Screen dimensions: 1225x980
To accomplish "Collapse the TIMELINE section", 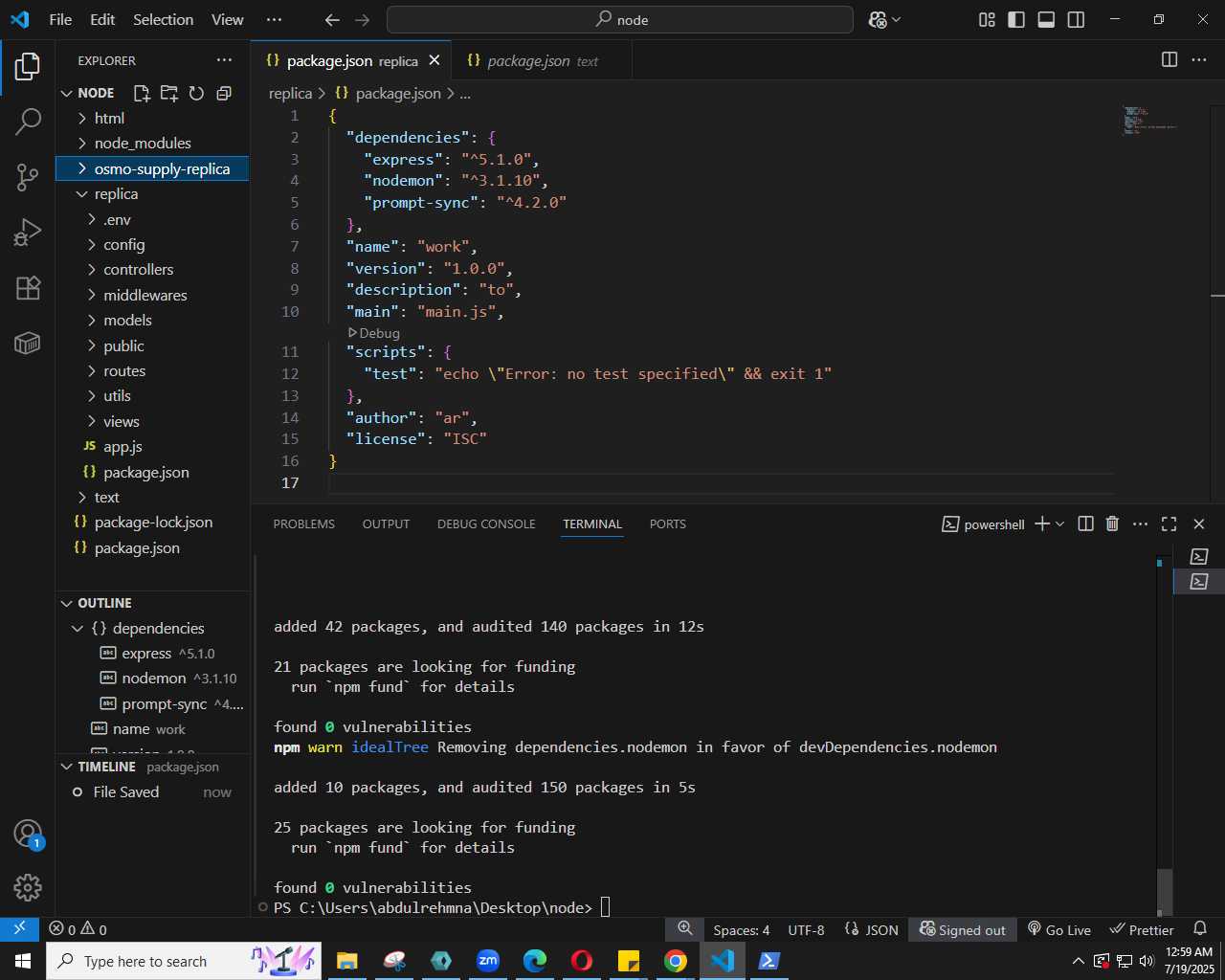I will click(x=152, y=767).
